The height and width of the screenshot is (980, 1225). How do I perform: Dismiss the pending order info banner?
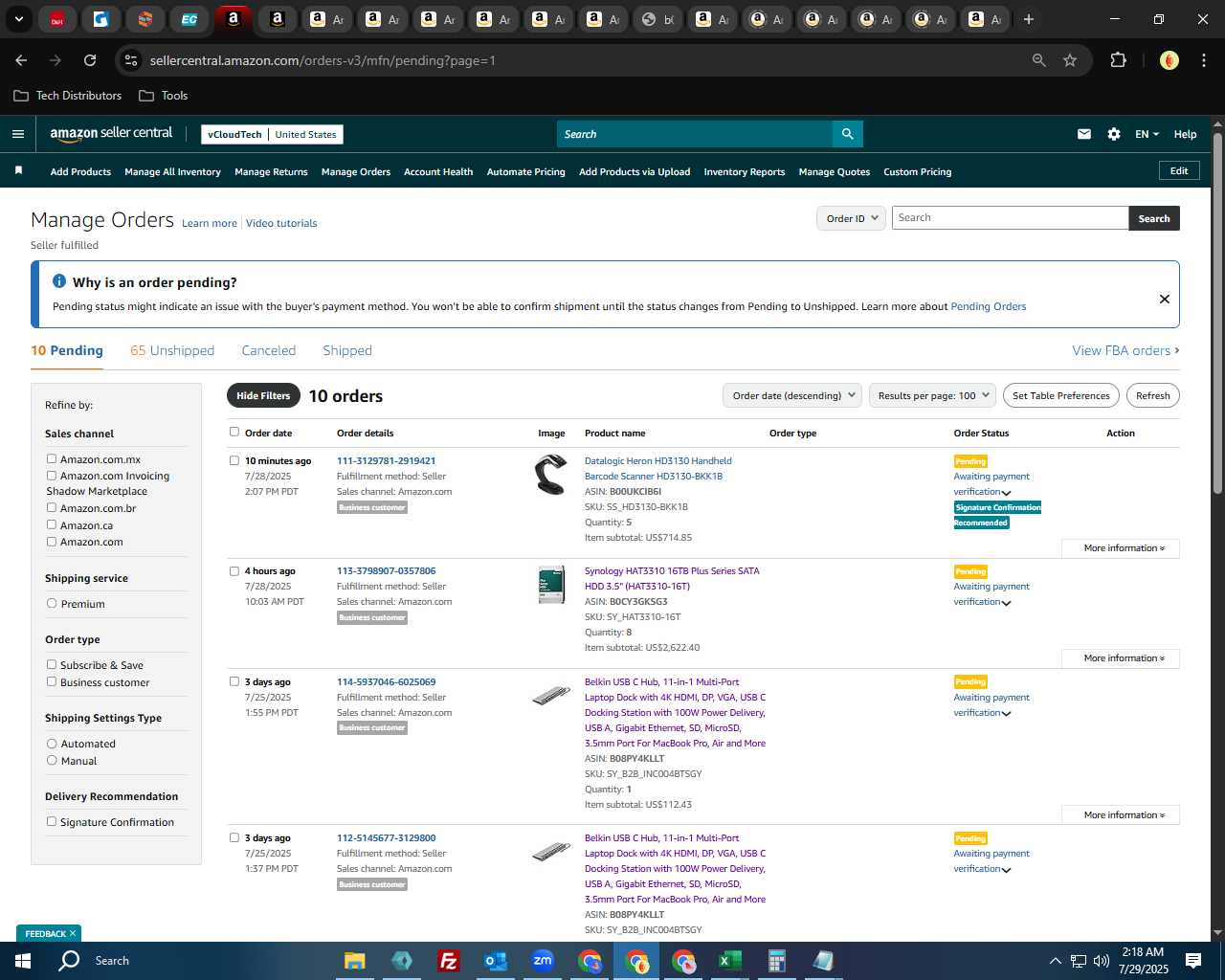pos(1165,299)
